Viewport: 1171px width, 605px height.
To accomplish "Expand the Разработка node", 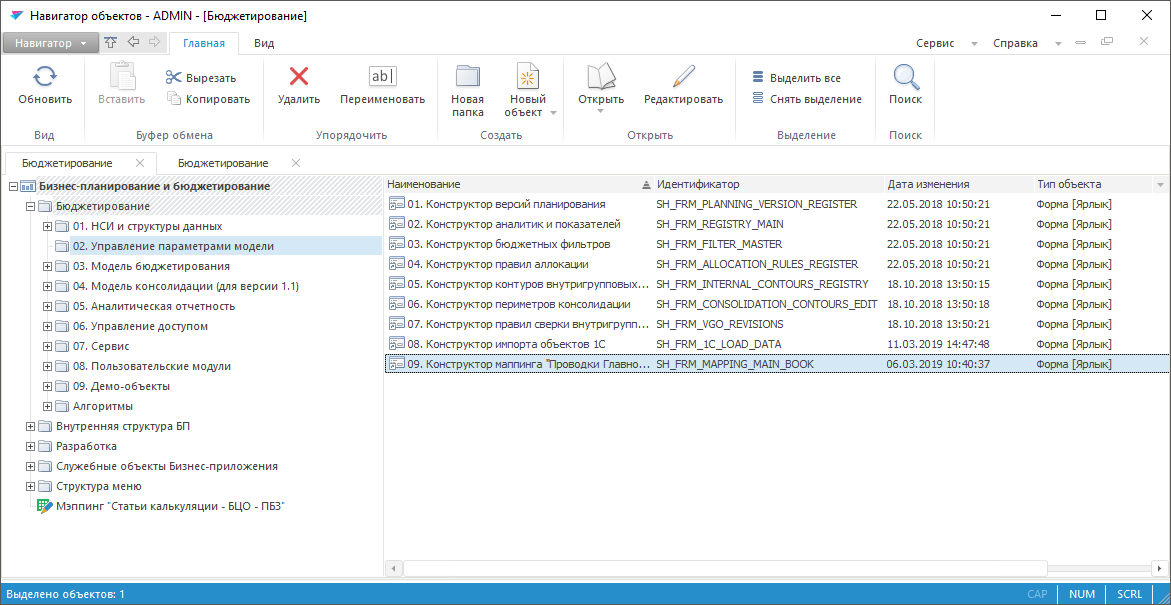I will [30, 447].
